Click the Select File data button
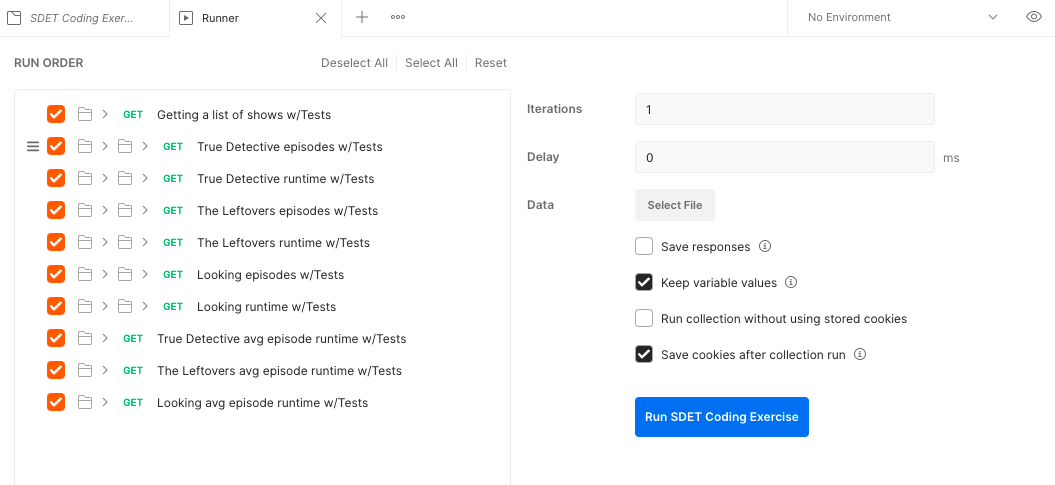 click(675, 205)
